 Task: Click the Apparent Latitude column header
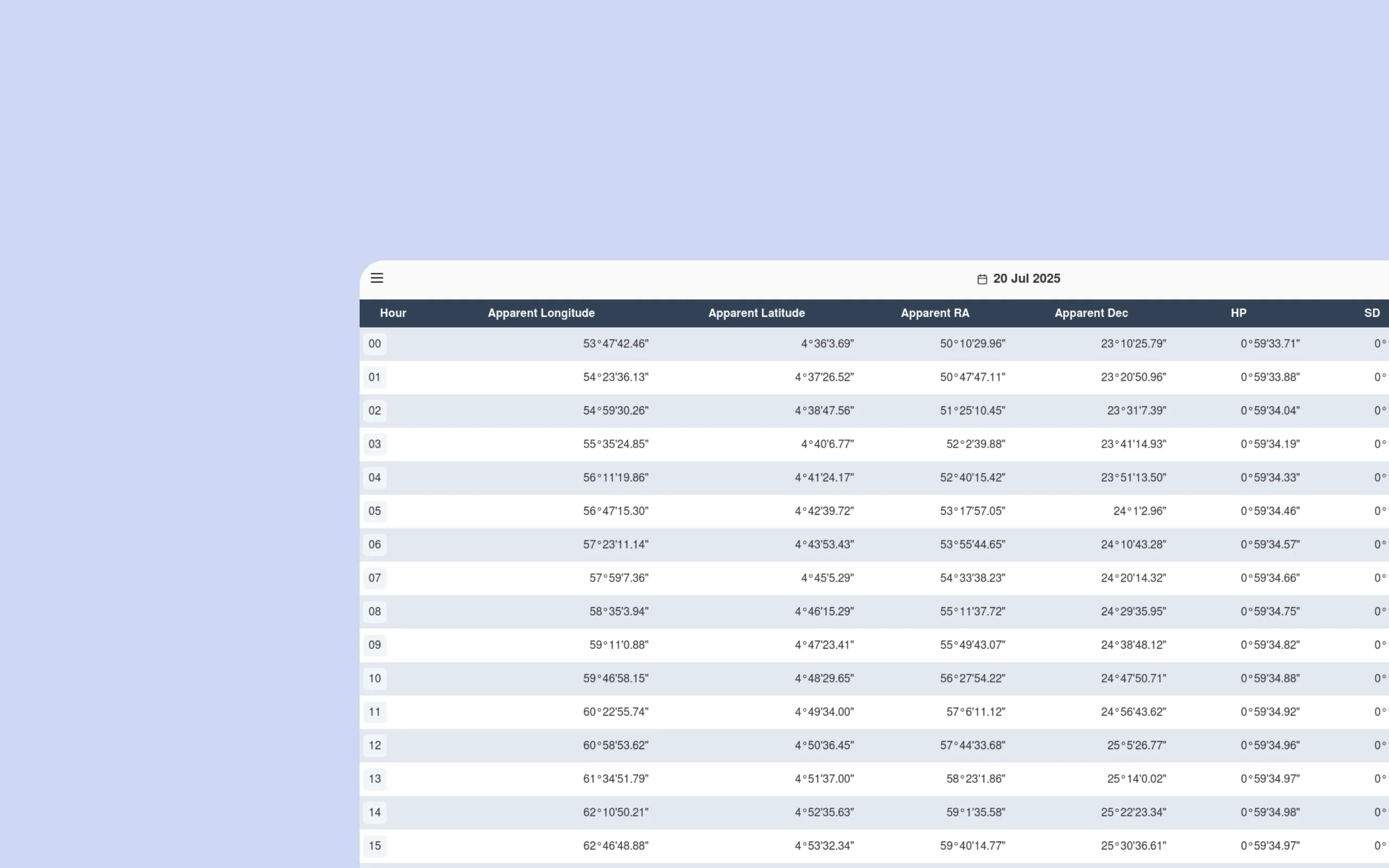pyautogui.click(x=756, y=313)
